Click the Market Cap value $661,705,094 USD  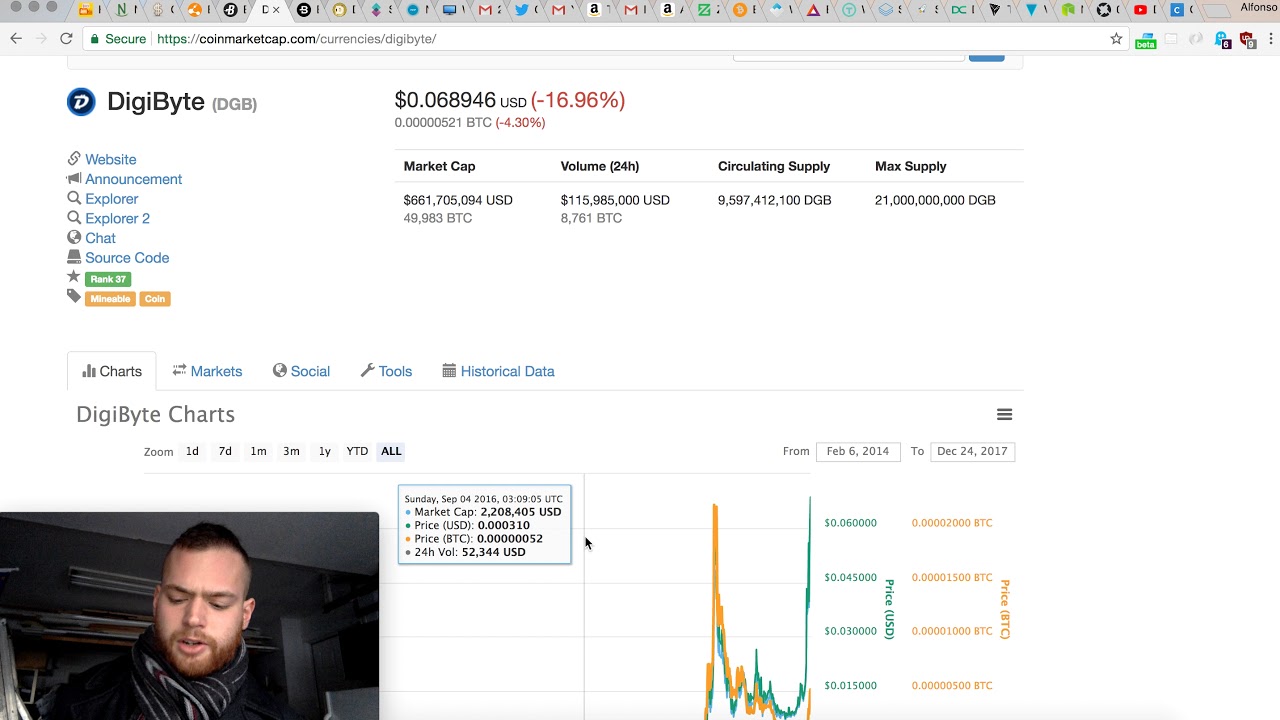point(458,200)
